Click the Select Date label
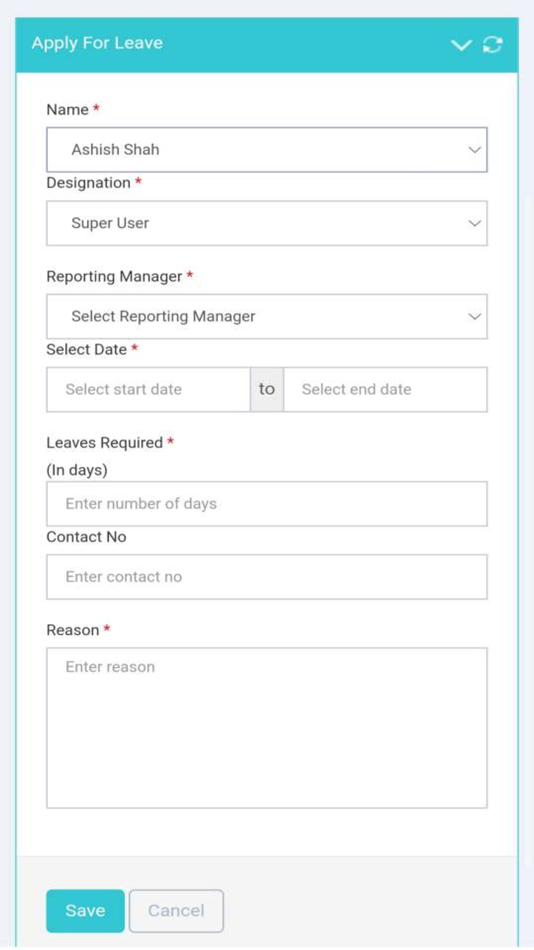The height and width of the screenshot is (950, 534). tap(87, 350)
